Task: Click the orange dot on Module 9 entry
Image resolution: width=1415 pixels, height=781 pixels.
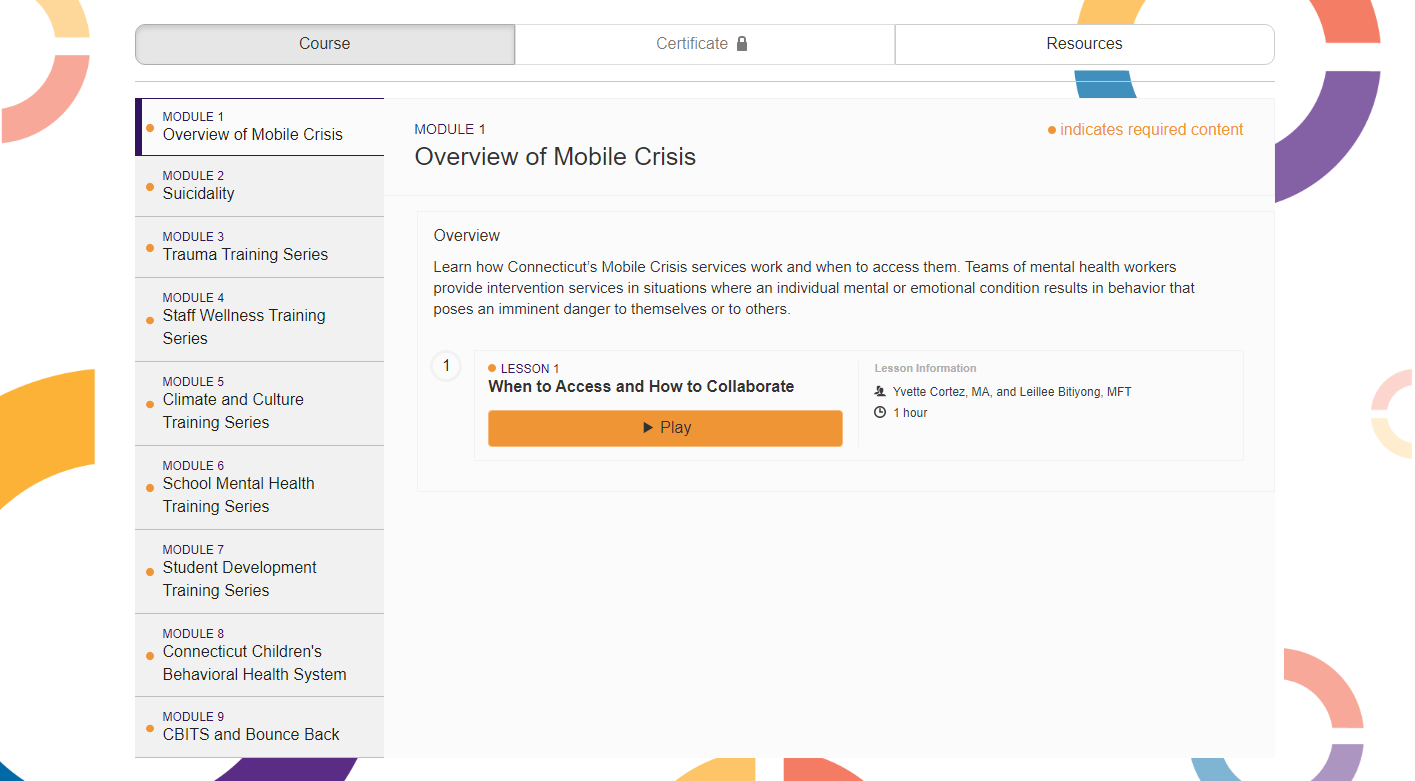Action: (150, 728)
